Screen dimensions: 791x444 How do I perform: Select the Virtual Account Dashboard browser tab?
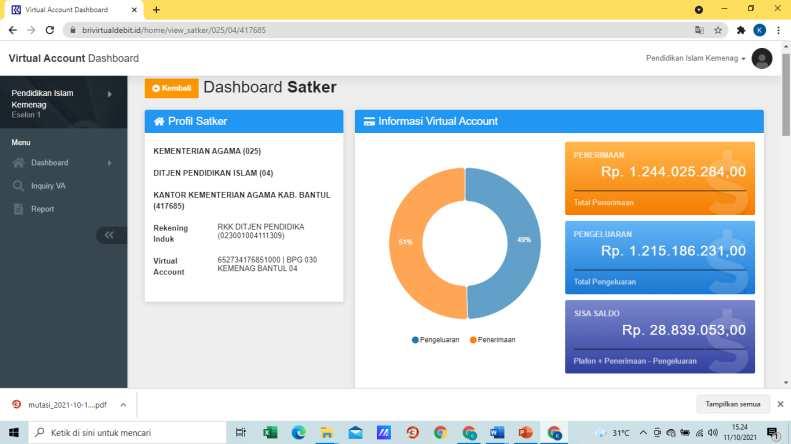[74, 10]
